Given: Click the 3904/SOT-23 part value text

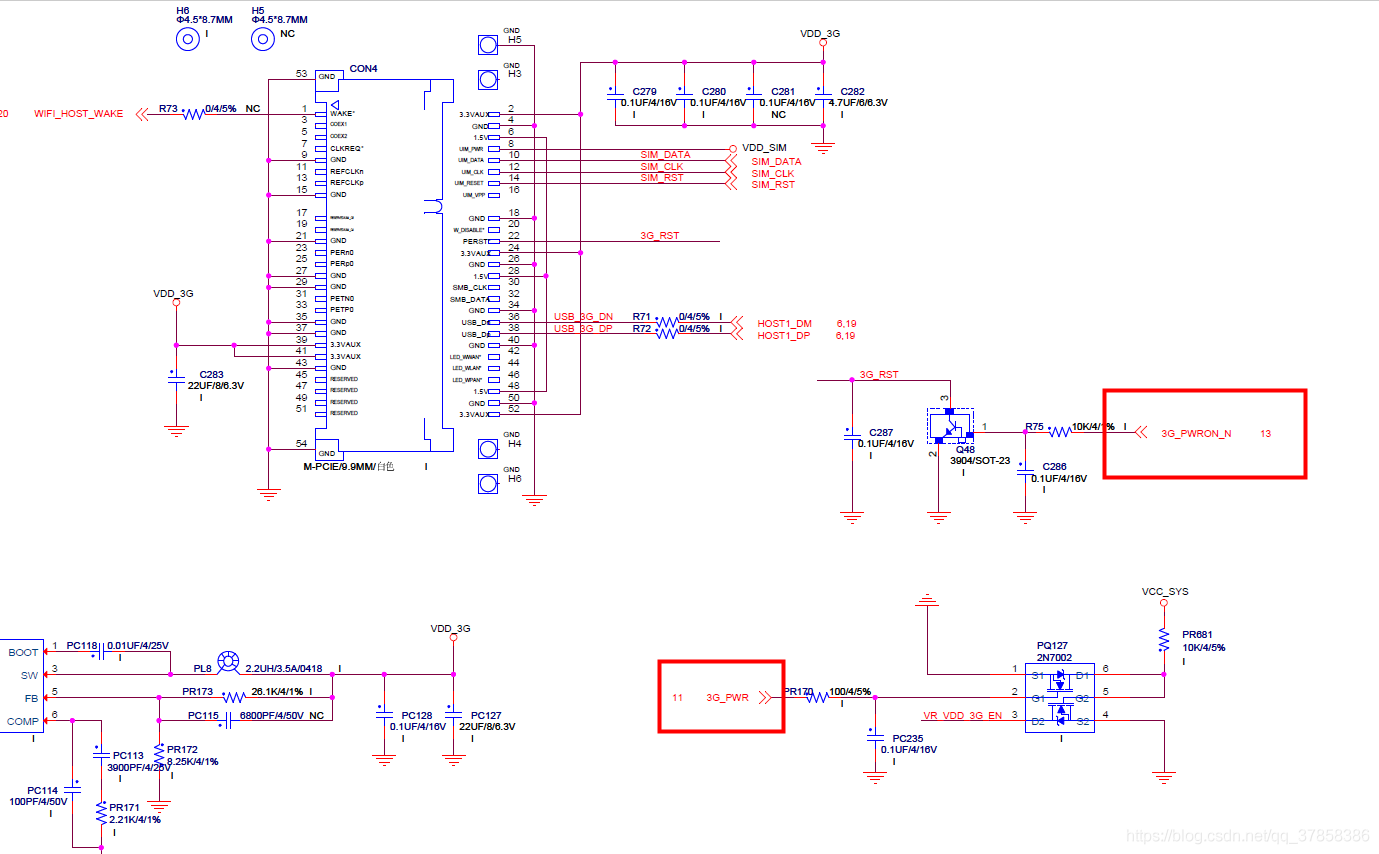Looking at the screenshot, I should click(980, 461).
